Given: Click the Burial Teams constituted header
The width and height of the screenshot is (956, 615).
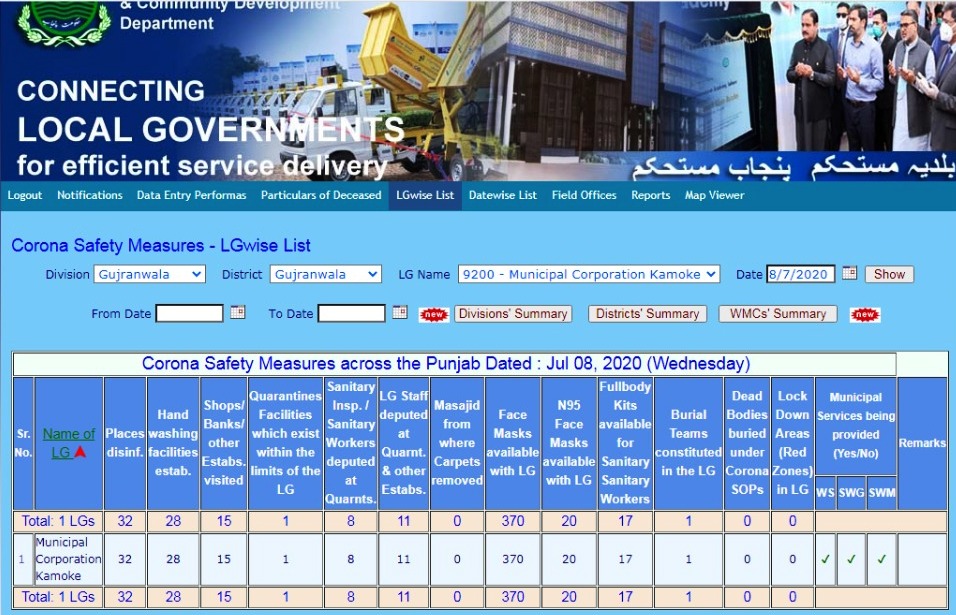Looking at the screenshot, I should coord(688,443).
